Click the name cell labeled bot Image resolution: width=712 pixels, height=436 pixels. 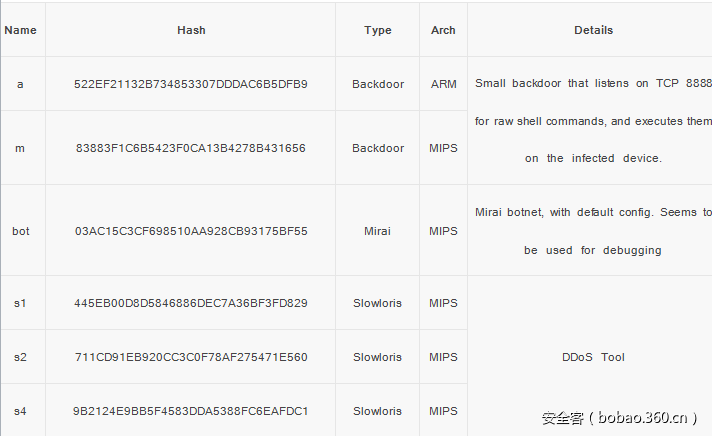pyautogui.click(x=20, y=231)
